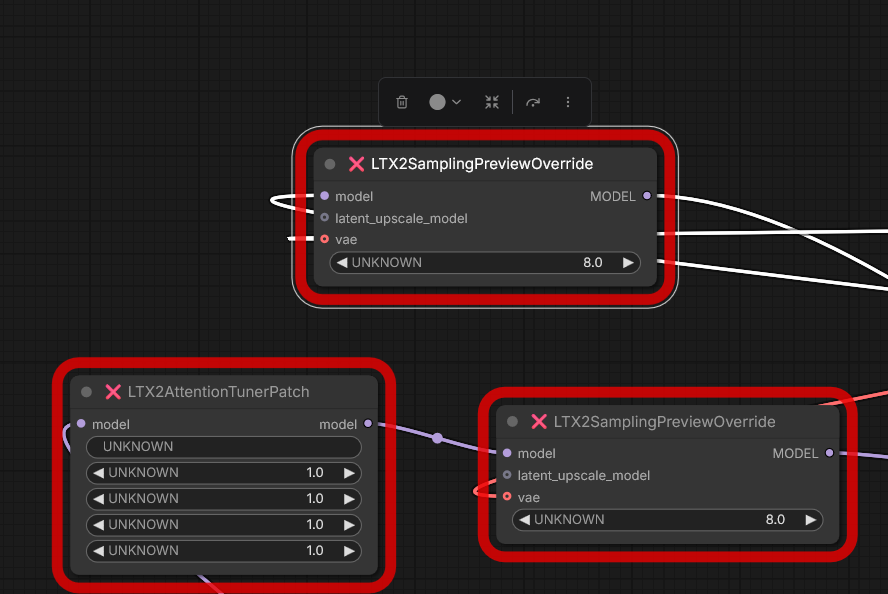Decrease the first UNKNOWN 1.0 stepper in LTX2AttentionTunerPatch
888x594 pixels.
[99, 473]
